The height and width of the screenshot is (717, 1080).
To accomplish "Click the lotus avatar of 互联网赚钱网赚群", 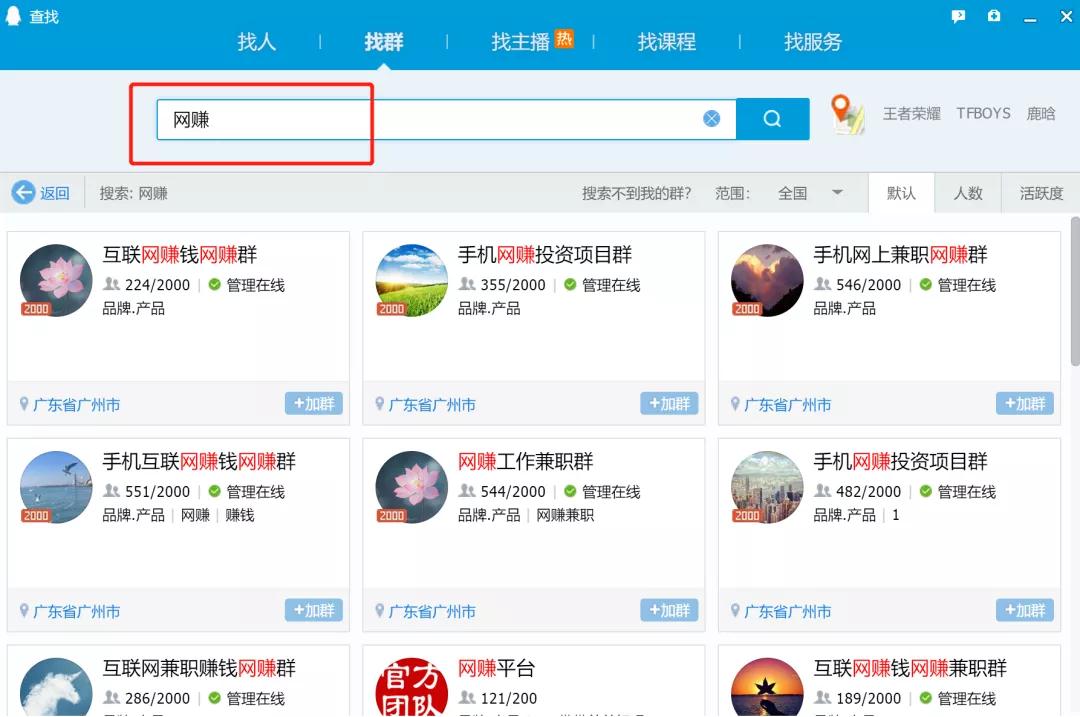I will pos(56,280).
